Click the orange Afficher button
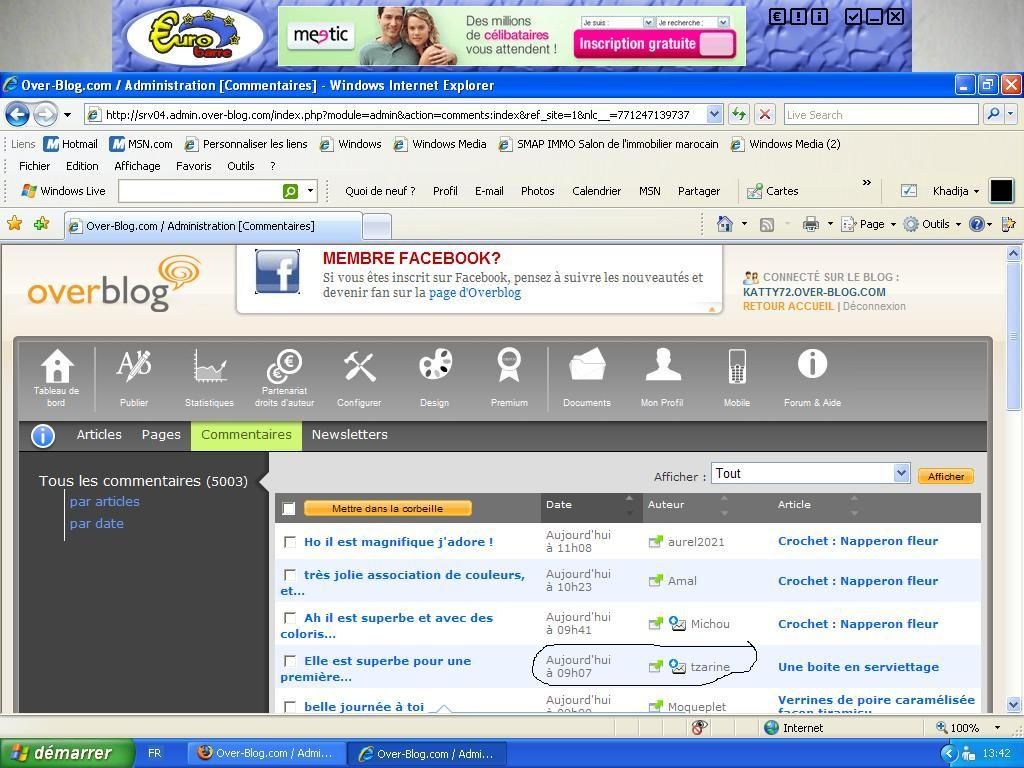Screen dimensions: 1024x768 946,476
